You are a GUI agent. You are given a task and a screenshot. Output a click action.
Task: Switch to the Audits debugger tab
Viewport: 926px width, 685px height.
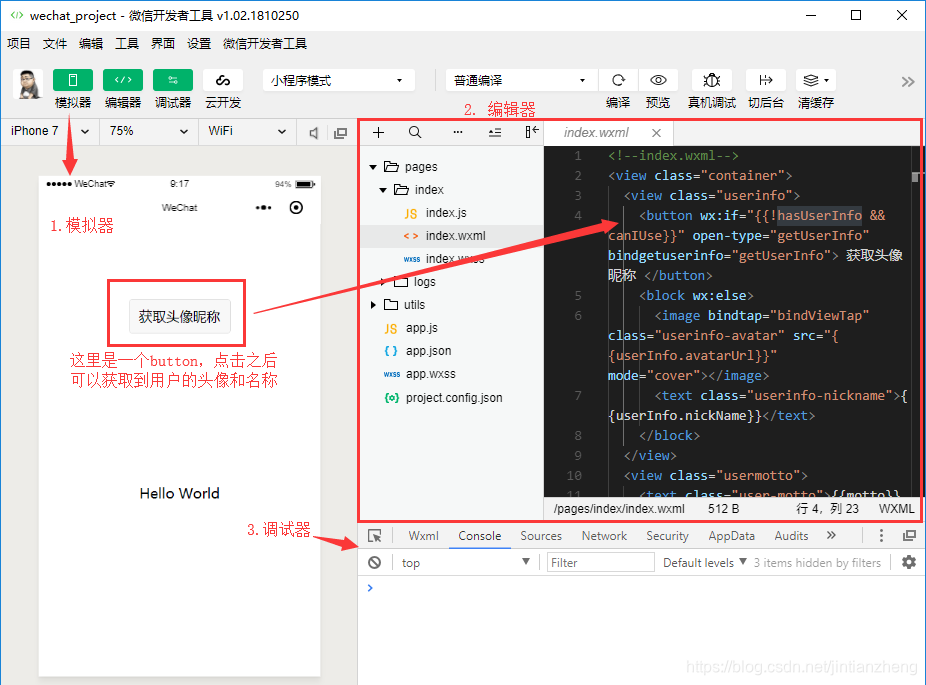click(x=791, y=536)
